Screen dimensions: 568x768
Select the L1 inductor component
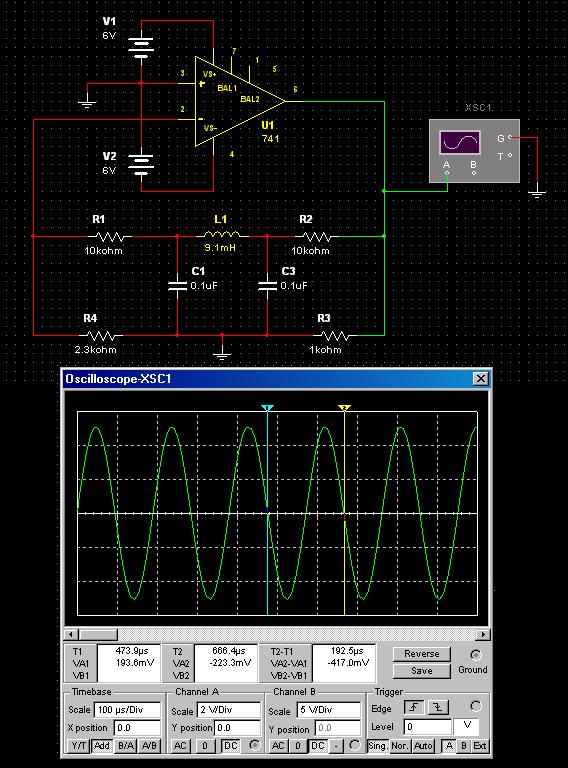coord(222,235)
